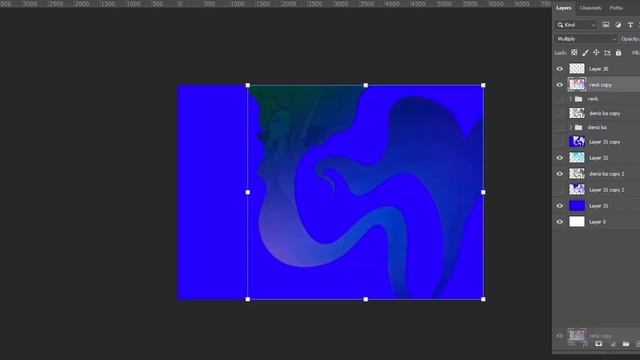Show the hidden Layer 31 copy 2 layer
The height and width of the screenshot is (360, 640).
click(560, 190)
